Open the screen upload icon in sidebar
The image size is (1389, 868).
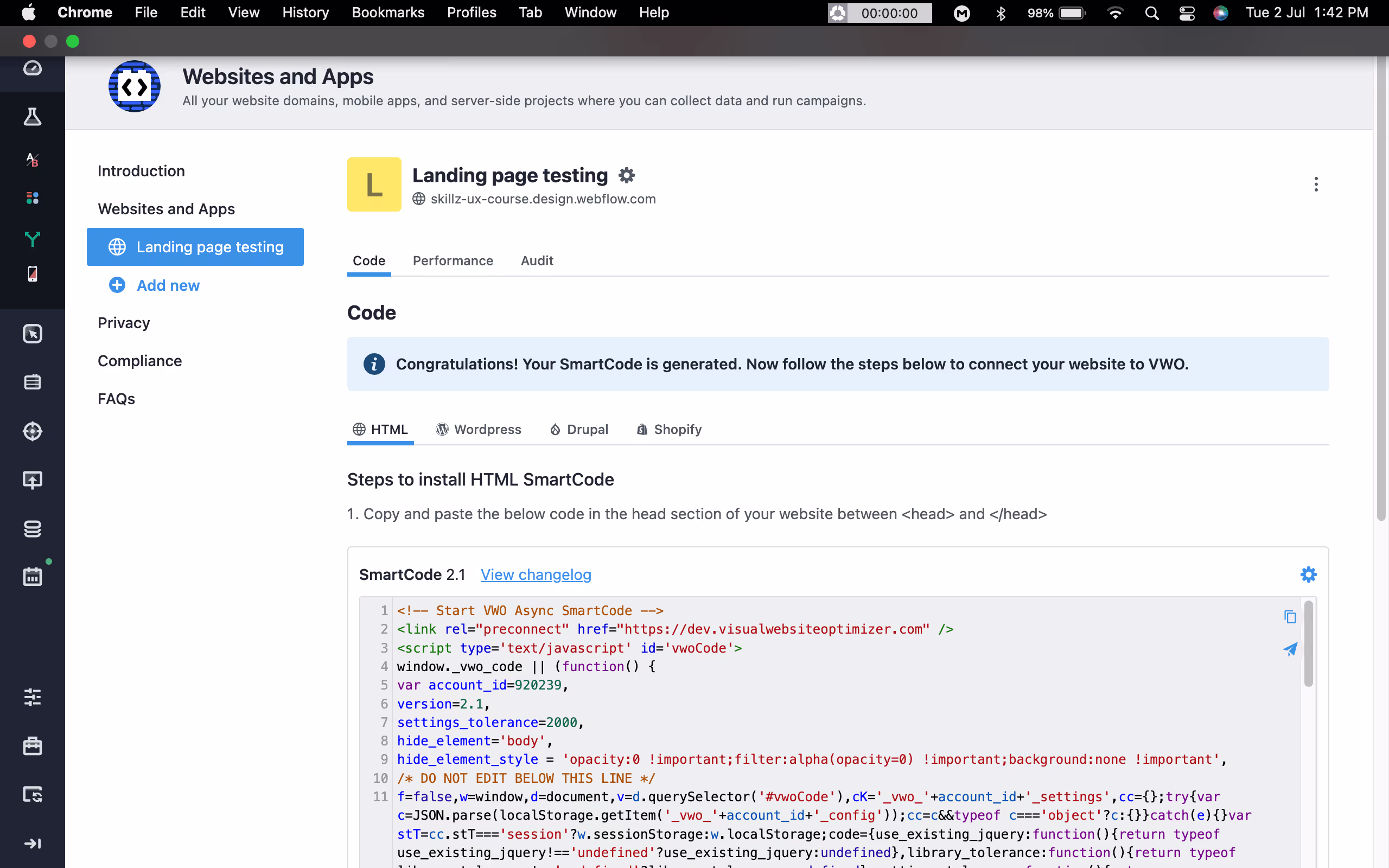click(32, 480)
